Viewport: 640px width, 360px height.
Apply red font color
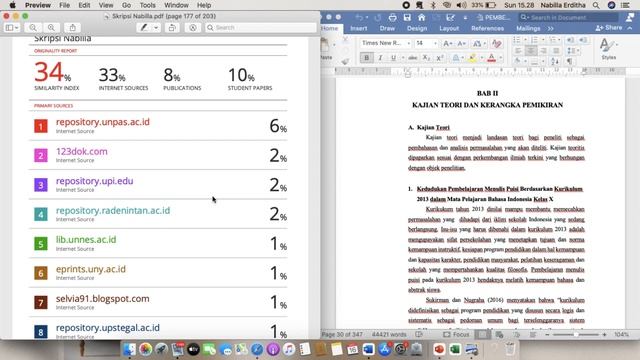(491, 58)
